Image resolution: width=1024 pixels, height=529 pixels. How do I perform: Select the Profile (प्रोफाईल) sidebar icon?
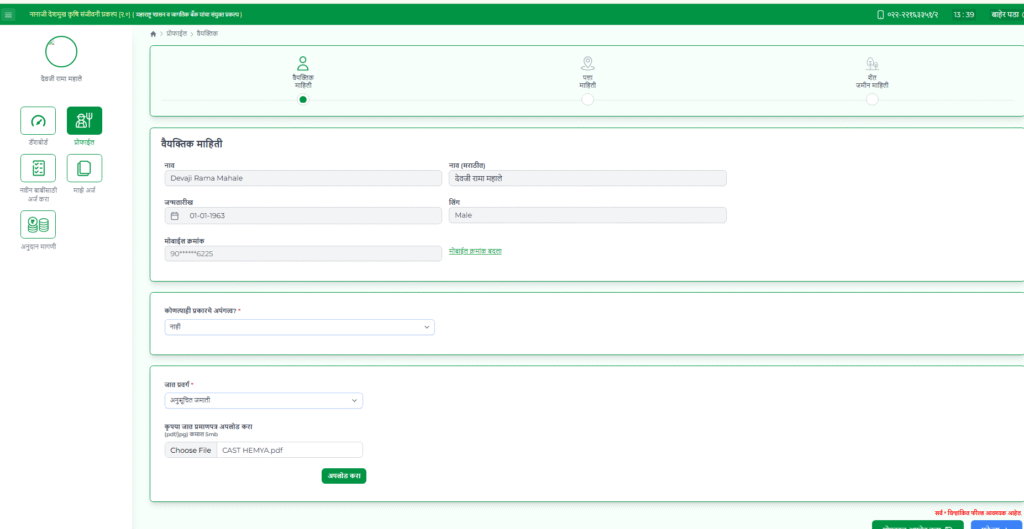tap(84, 121)
